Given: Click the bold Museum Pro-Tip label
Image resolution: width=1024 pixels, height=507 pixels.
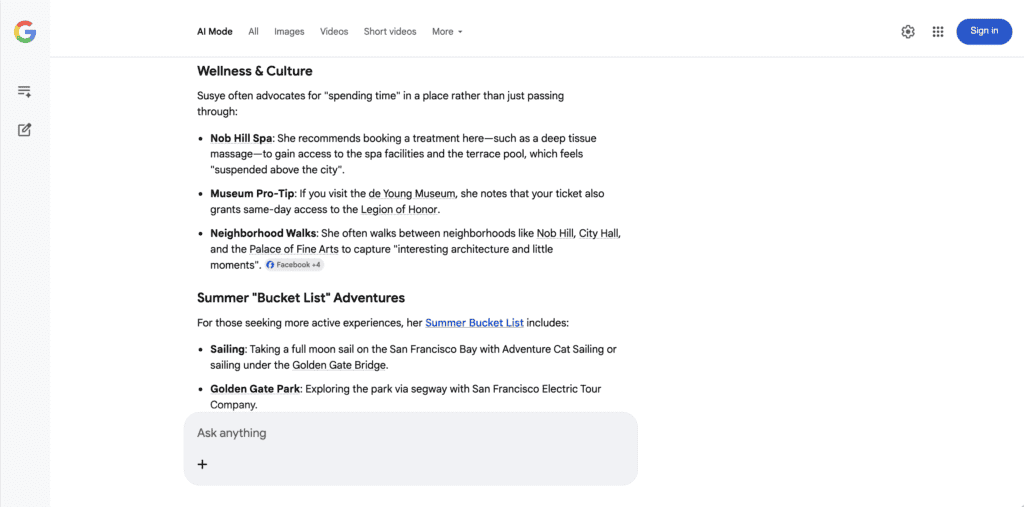Looking at the screenshot, I should coord(253,194).
